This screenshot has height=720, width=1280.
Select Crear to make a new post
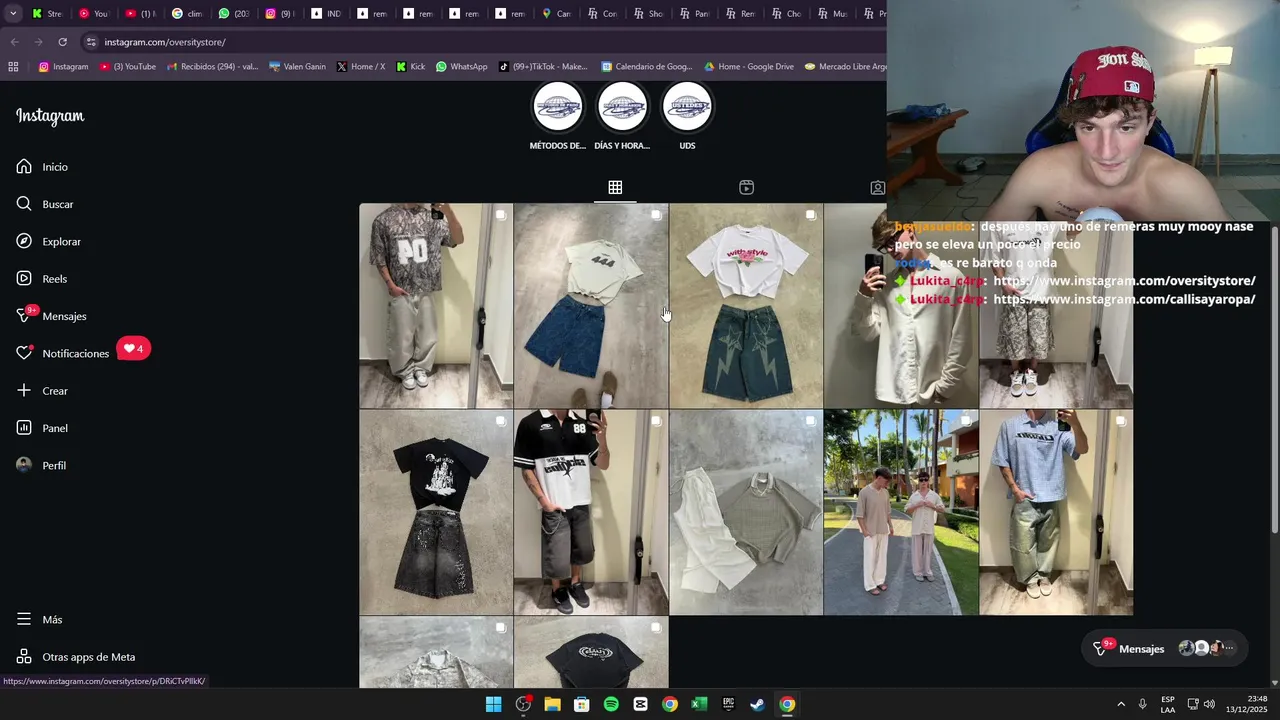click(x=42, y=391)
